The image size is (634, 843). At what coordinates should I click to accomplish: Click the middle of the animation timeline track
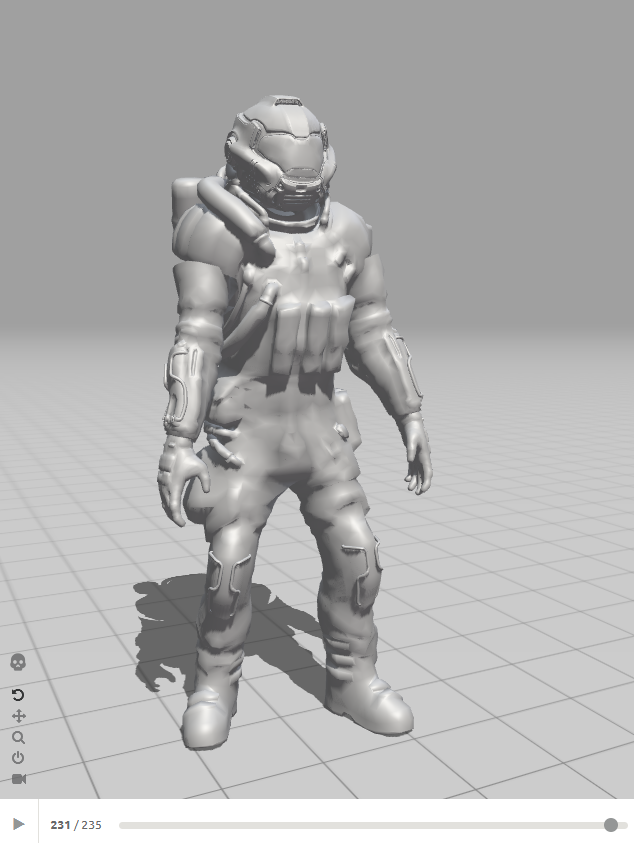tap(373, 825)
